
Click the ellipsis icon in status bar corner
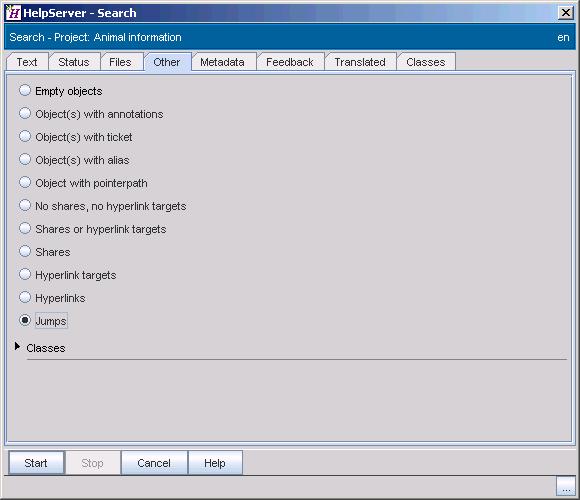click(x=566, y=486)
